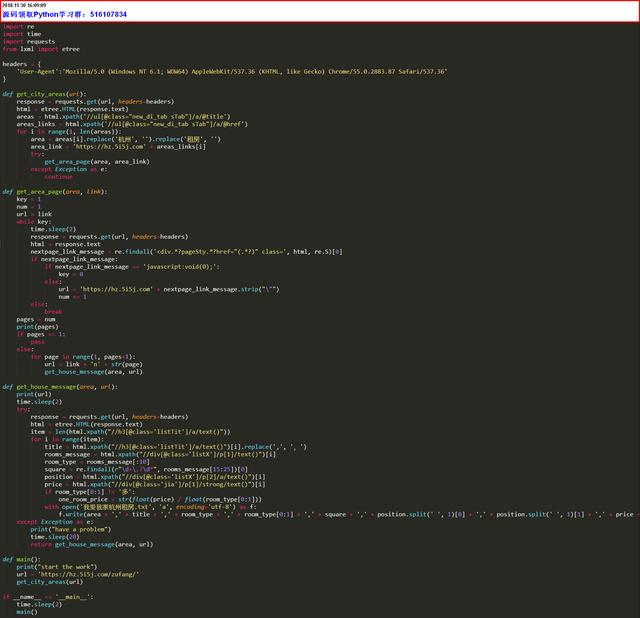Click the 'square = re.findall' line
Screen dimensions: 640x618
tap(146, 469)
